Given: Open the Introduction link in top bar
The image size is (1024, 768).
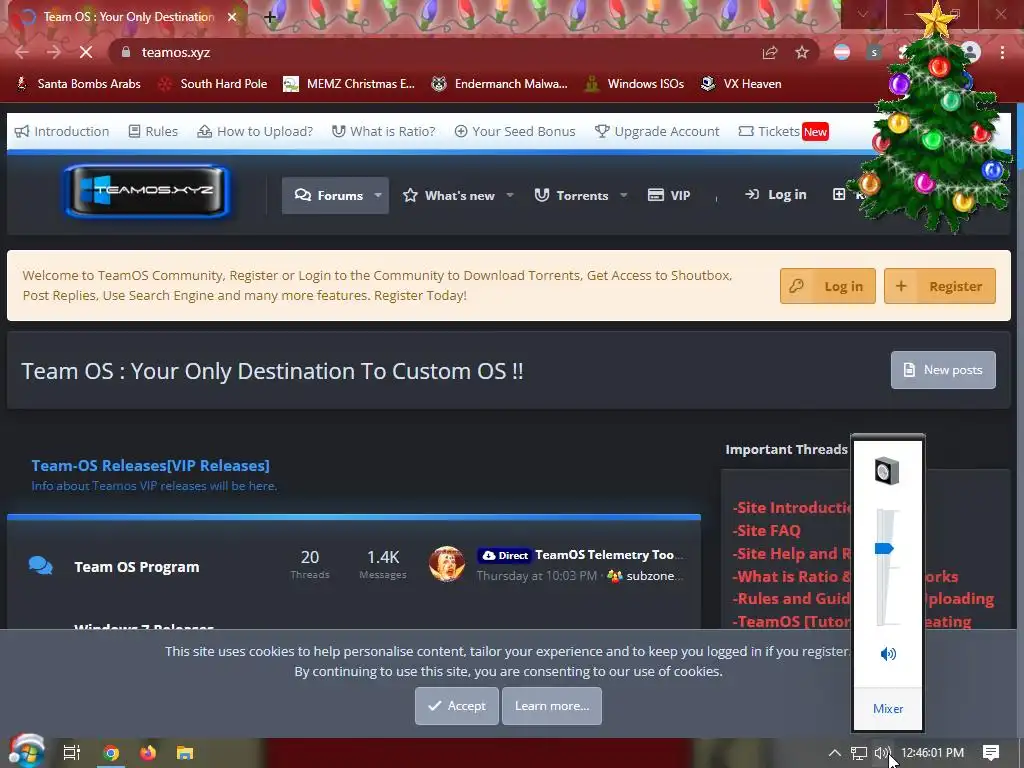Looking at the screenshot, I should (x=62, y=131).
